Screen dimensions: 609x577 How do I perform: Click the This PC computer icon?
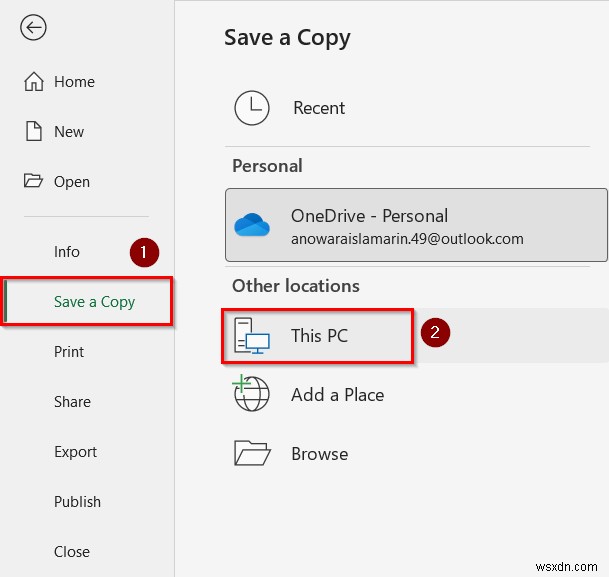(x=252, y=336)
